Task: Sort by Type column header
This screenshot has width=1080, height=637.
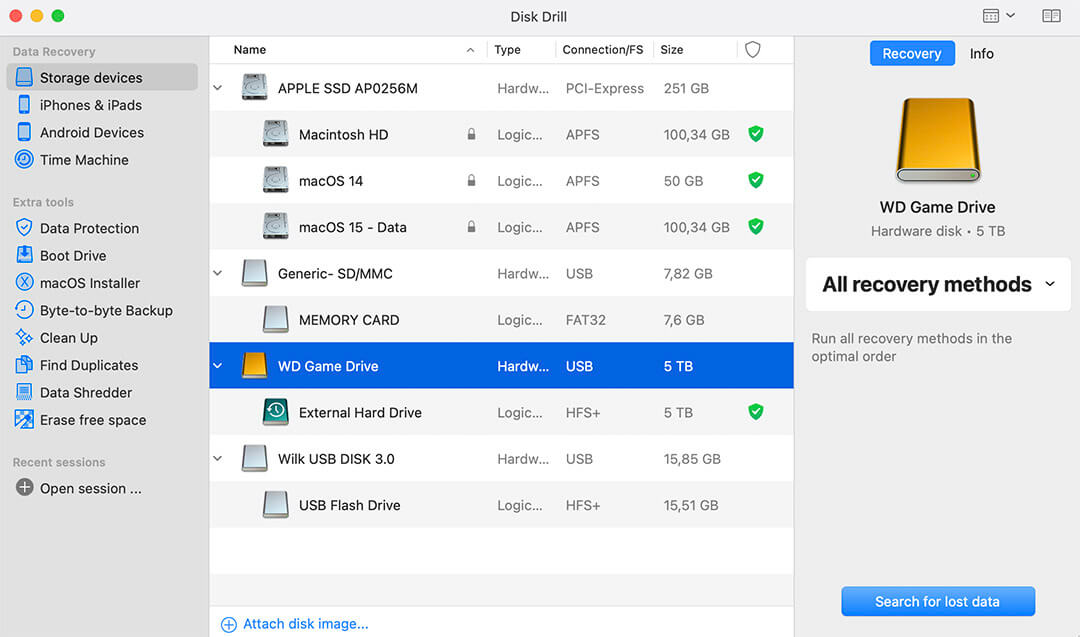Action: (x=507, y=50)
